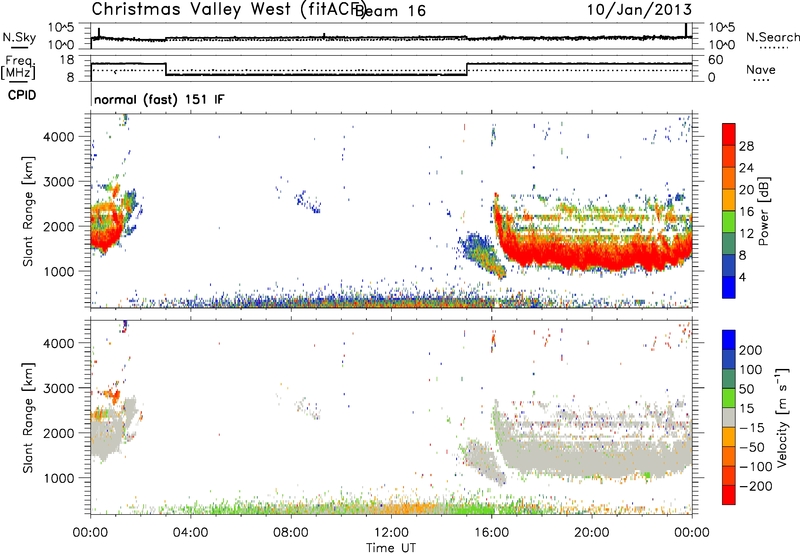Image resolution: width=800 pixels, height=554 pixels.
Task: Click the "60" Nave axis tick label
Action: click(715, 60)
